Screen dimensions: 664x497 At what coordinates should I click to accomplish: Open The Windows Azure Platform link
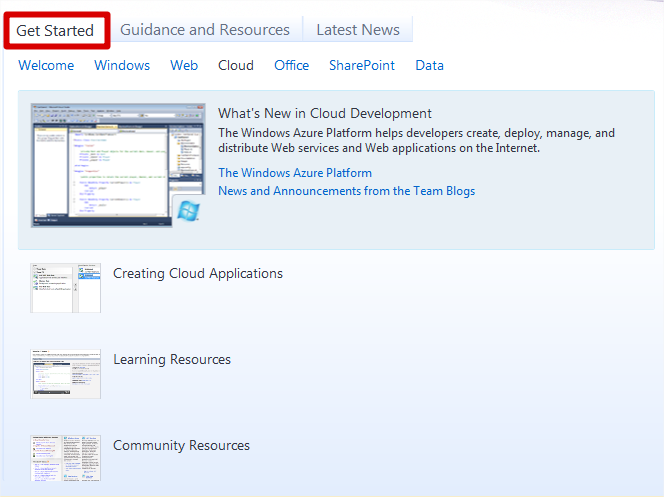click(x=295, y=173)
